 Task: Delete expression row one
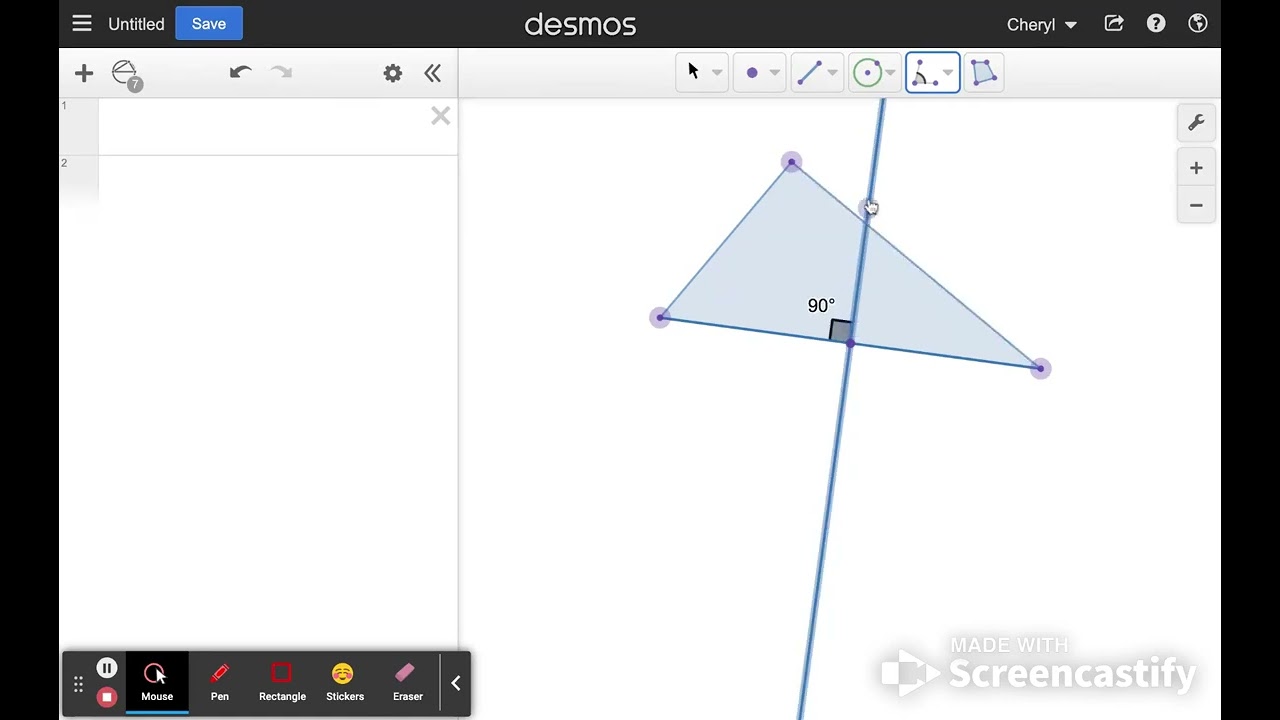tap(440, 117)
